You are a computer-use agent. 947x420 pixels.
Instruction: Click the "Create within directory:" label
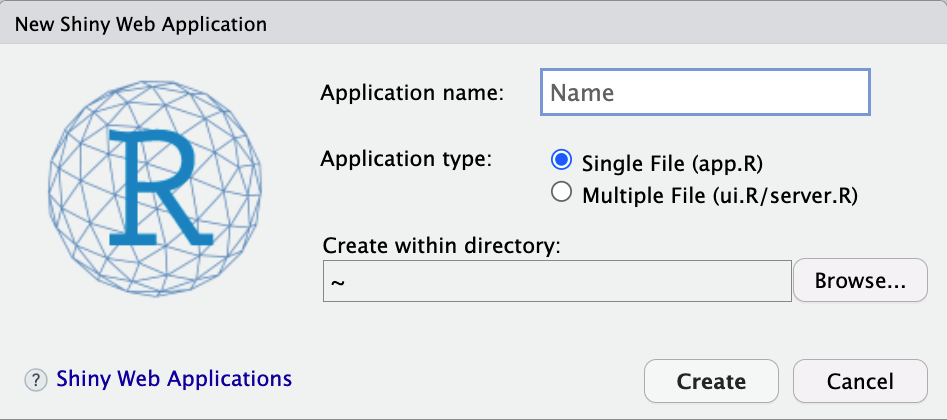(442, 246)
